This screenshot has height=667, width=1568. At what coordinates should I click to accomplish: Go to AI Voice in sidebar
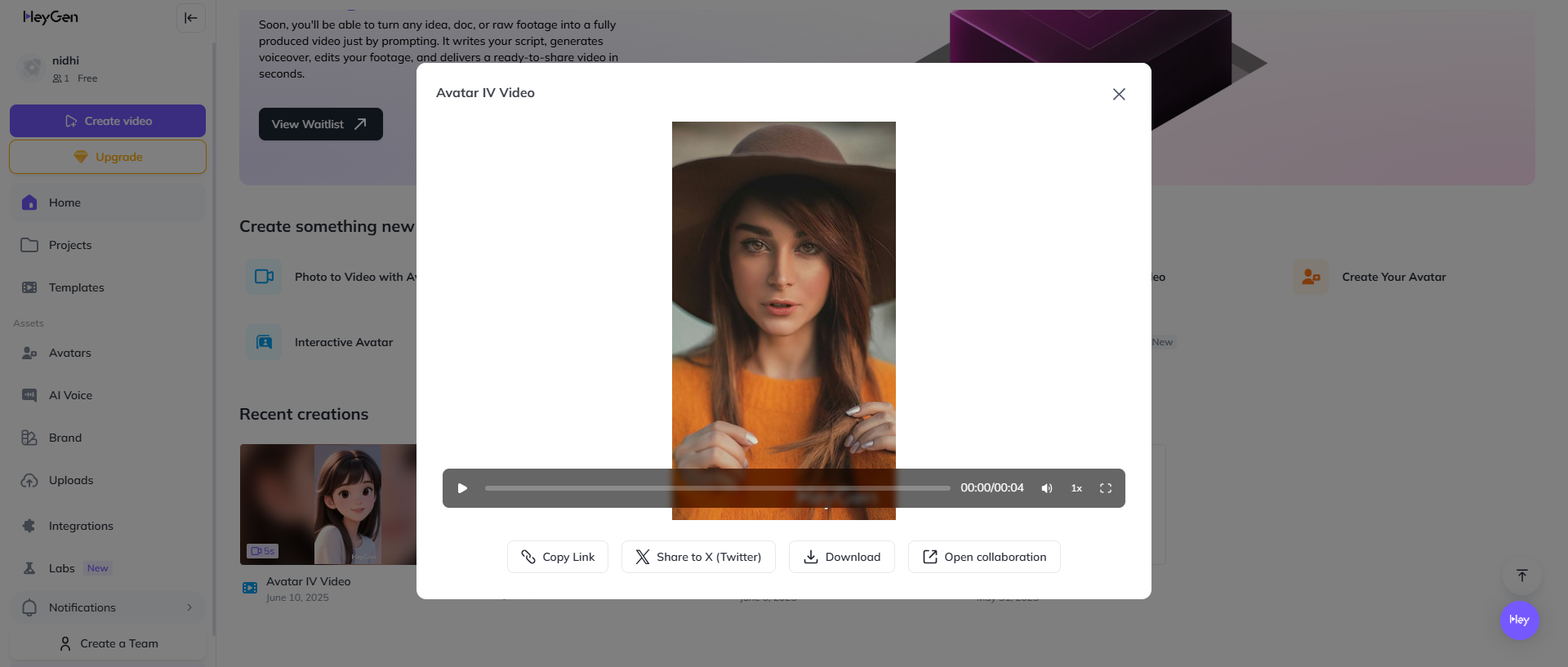[70, 395]
